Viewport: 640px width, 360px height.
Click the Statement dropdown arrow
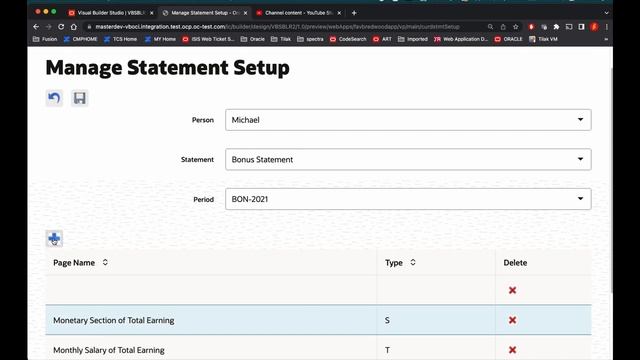[x=580, y=159]
